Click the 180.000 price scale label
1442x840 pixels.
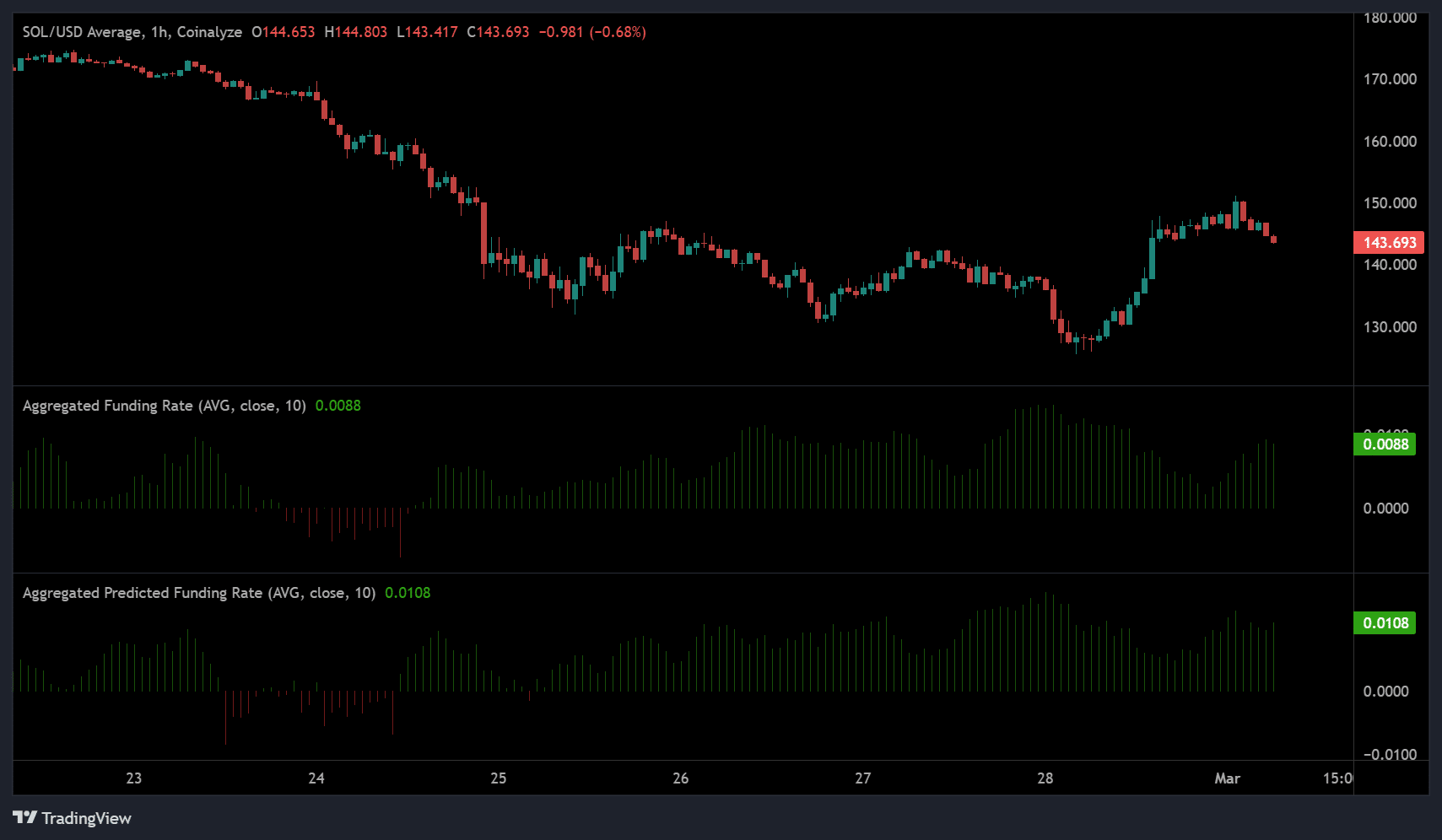click(x=1390, y=18)
